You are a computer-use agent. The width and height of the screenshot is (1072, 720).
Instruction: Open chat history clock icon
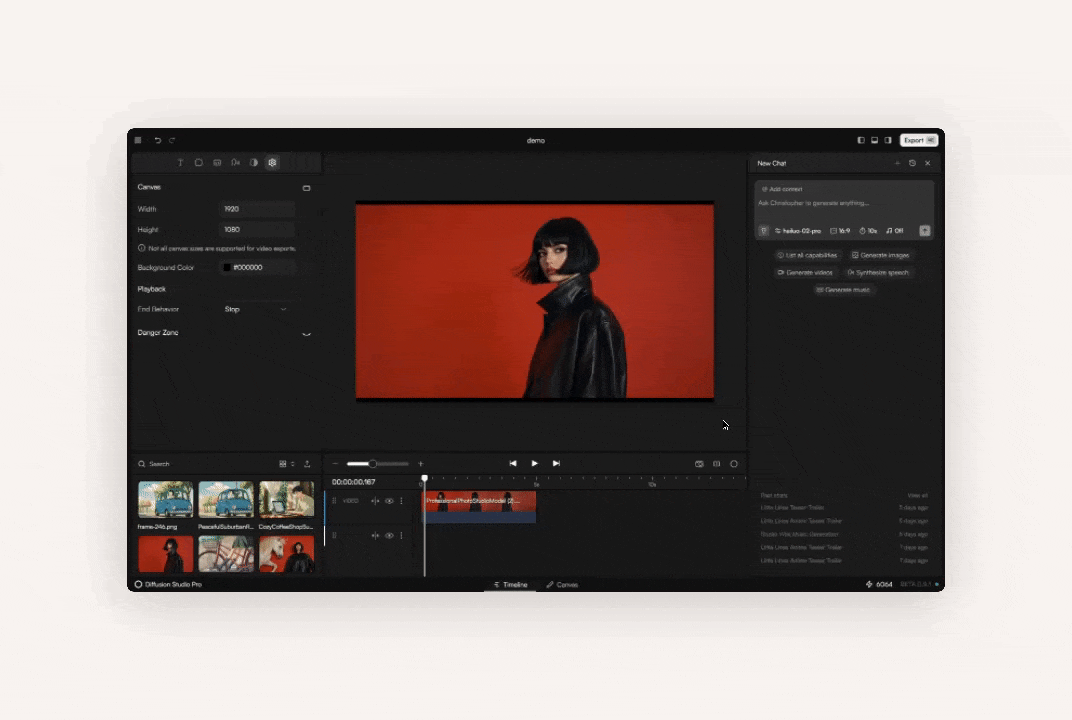[912, 163]
